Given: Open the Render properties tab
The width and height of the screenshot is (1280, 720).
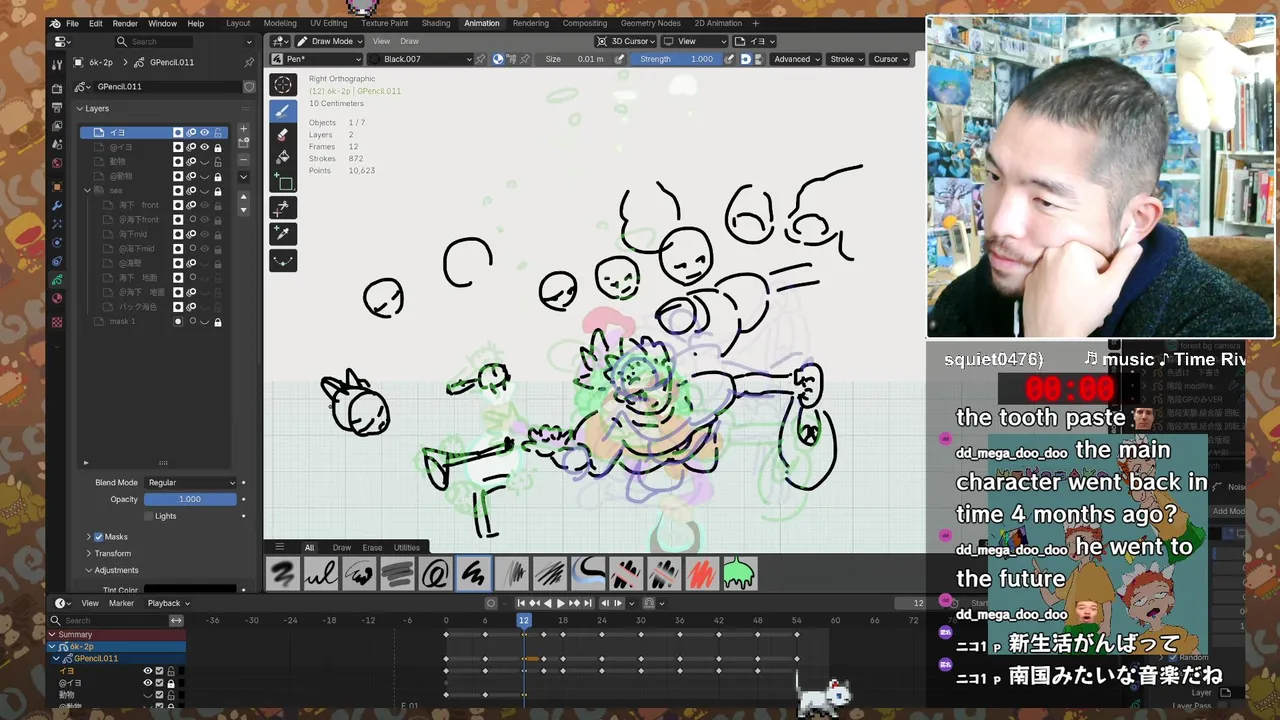Looking at the screenshot, I should (x=57, y=89).
